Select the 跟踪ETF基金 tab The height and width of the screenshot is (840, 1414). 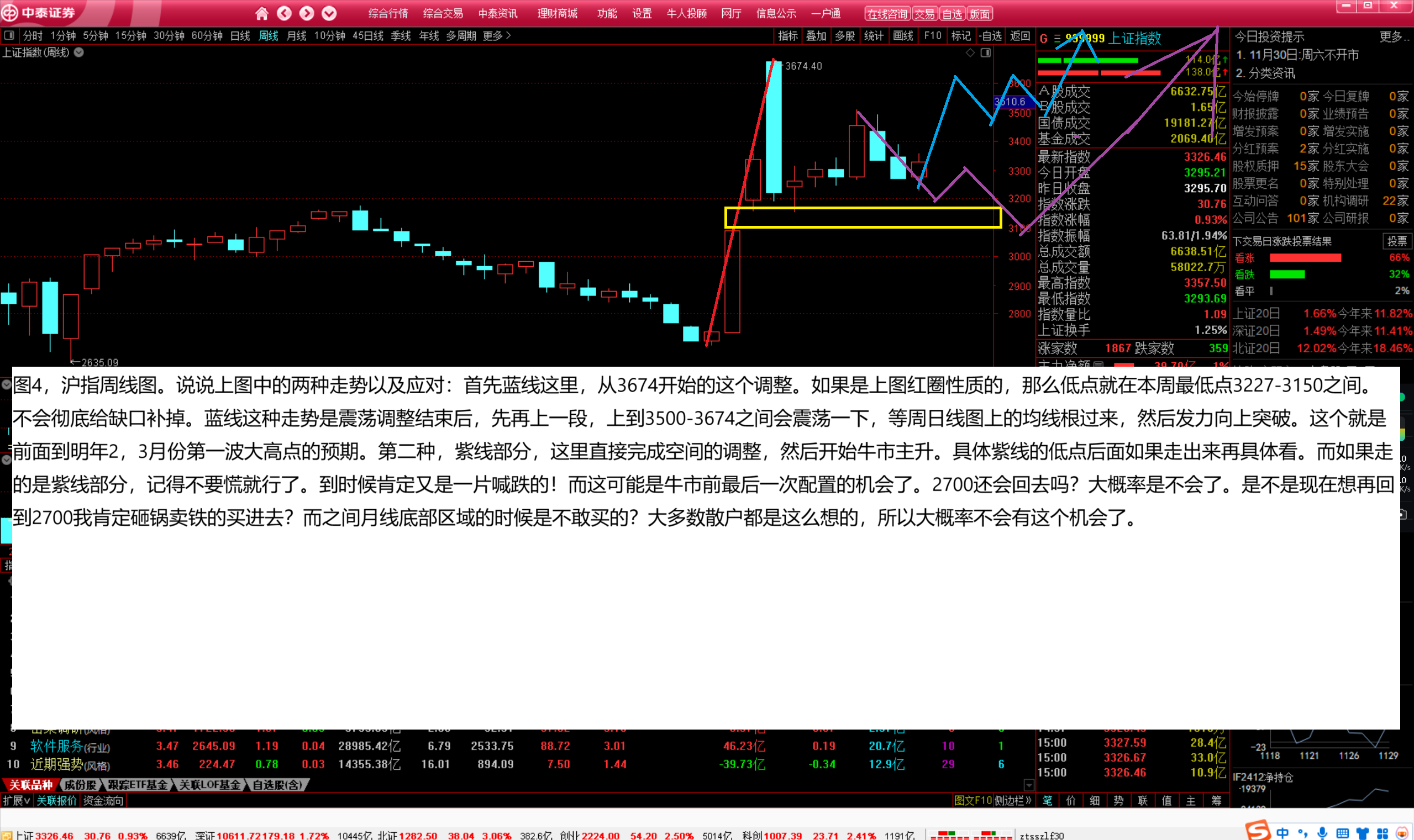(x=138, y=785)
